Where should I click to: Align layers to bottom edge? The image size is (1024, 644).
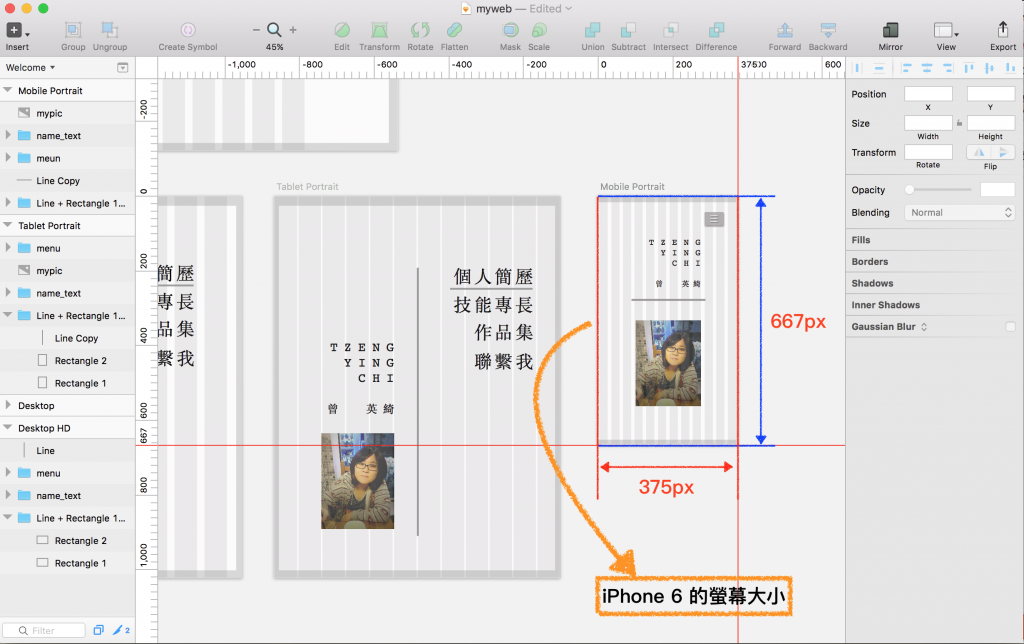1010,68
